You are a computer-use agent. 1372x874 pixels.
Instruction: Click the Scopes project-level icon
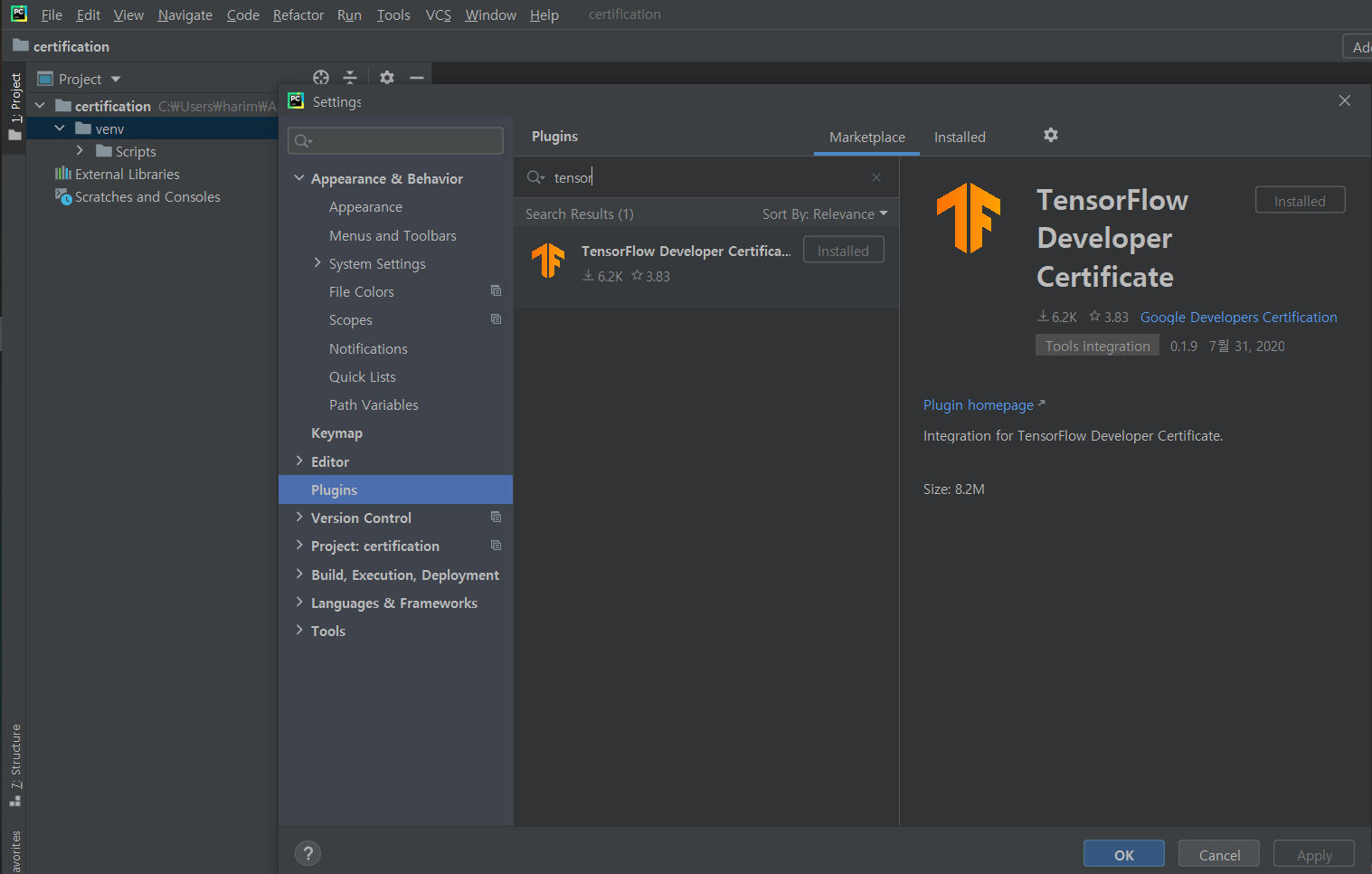click(496, 318)
